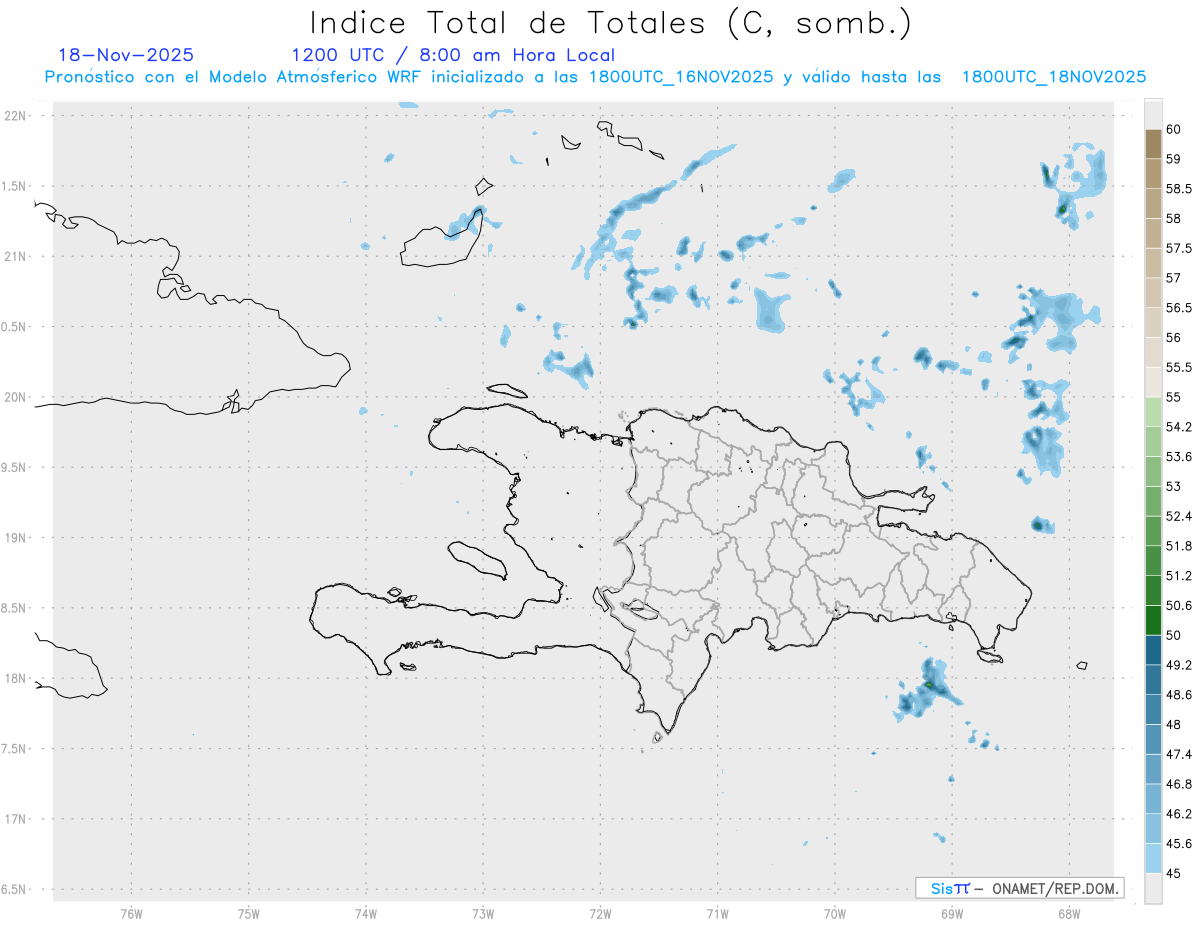Click longitude label "76W"
The image size is (1200, 927).
[131, 914]
